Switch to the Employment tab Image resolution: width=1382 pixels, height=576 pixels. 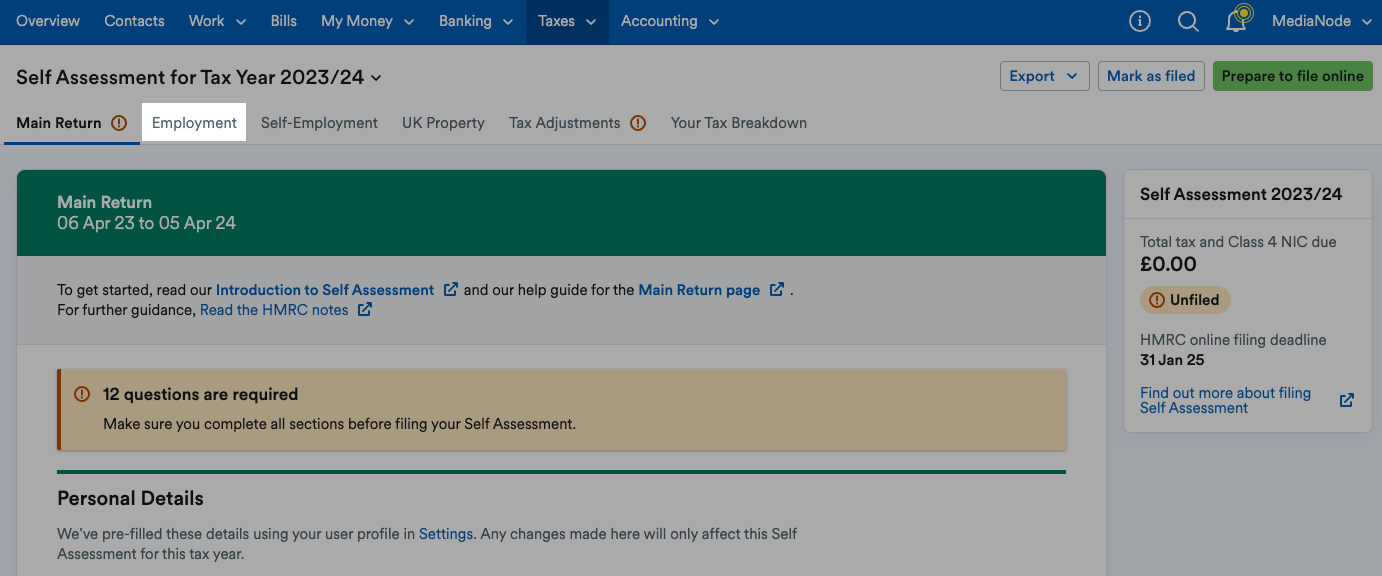[194, 123]
